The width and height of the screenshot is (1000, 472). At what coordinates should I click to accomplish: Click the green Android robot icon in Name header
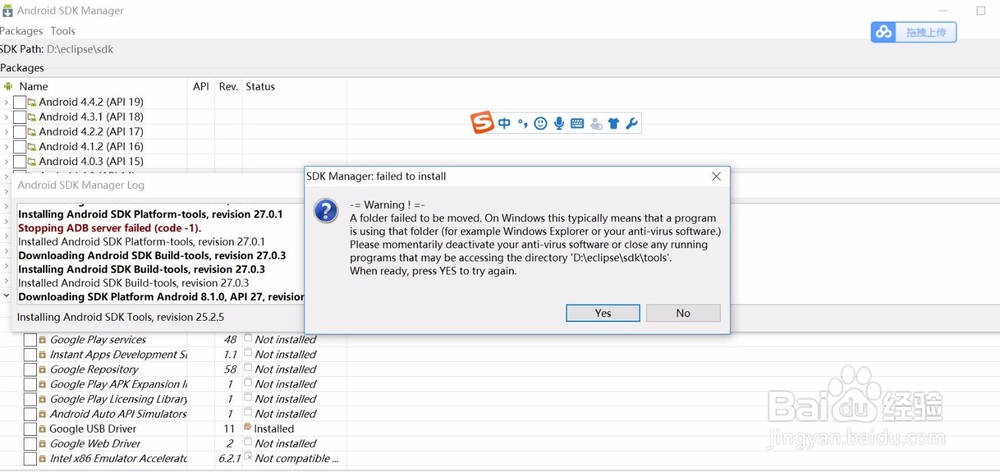[x=8, y=86]
